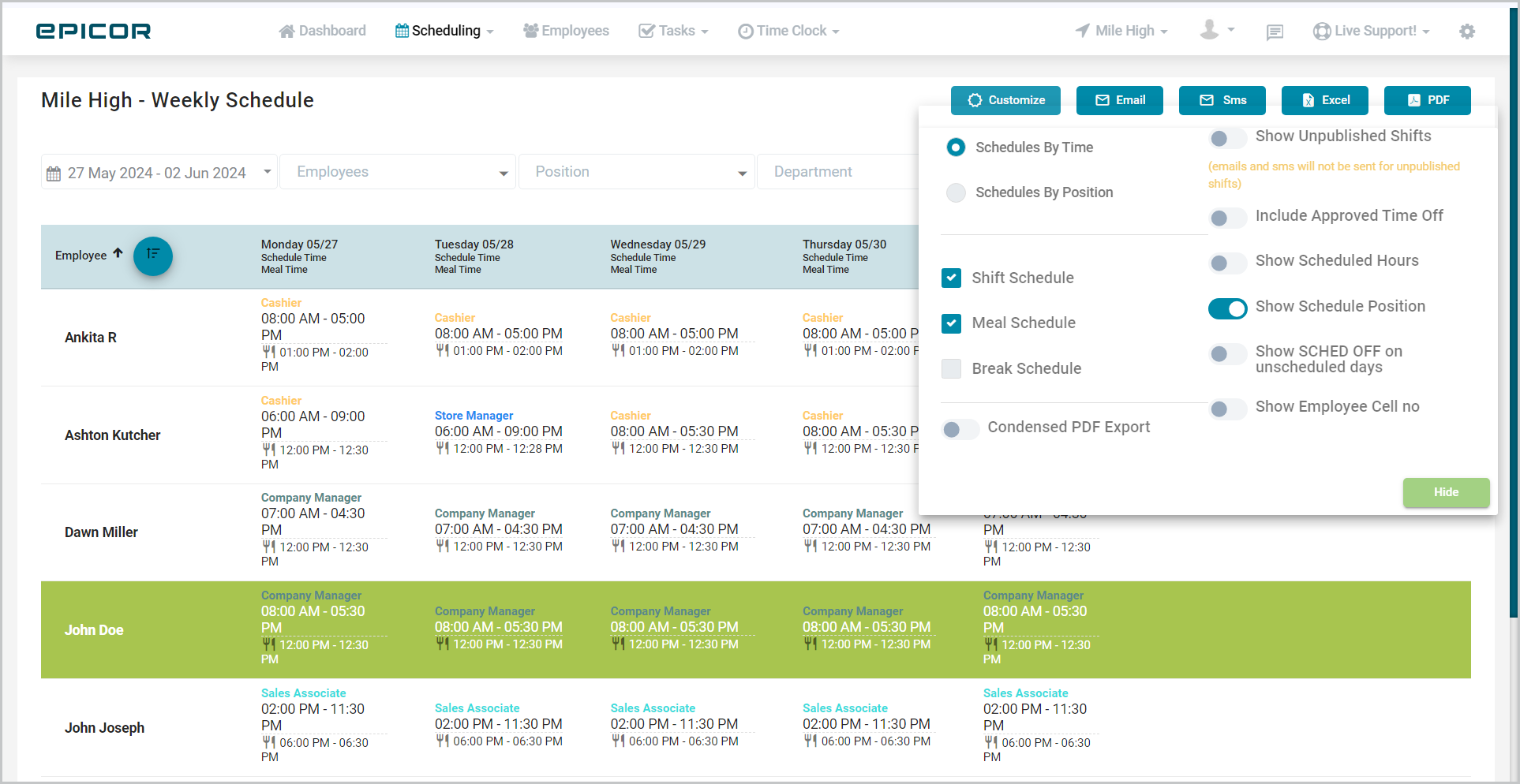Export the schedule to Excel
Image resolution: width=1520 pixels, height=784 pixels.
tap(1325, 100)
